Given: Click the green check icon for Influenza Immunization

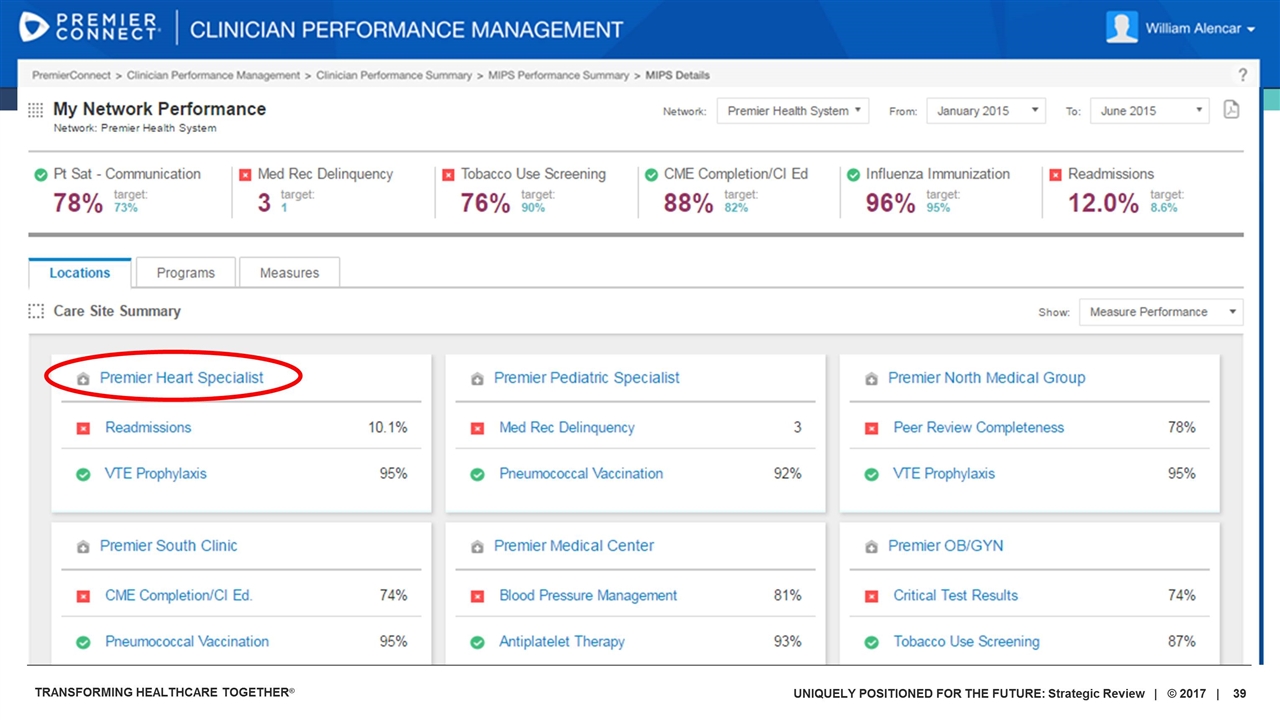Looking at the screenshot, I should [x=853, y=175].
